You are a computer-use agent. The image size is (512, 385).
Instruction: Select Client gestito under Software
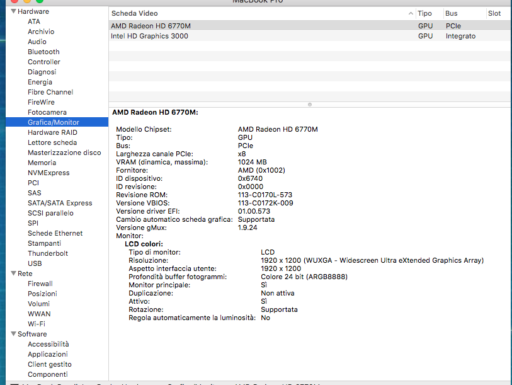tap(49, 364)
